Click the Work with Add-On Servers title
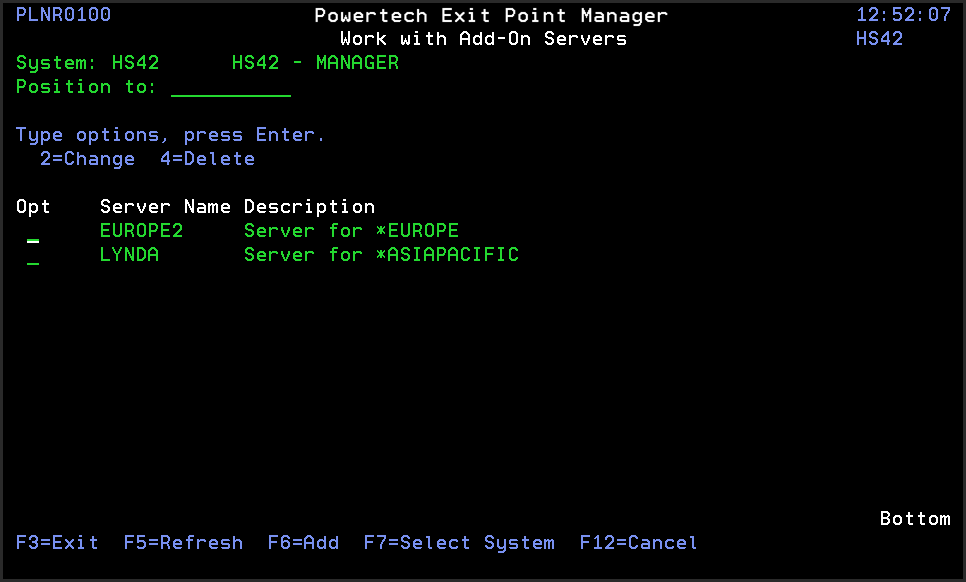 point(481,38)
